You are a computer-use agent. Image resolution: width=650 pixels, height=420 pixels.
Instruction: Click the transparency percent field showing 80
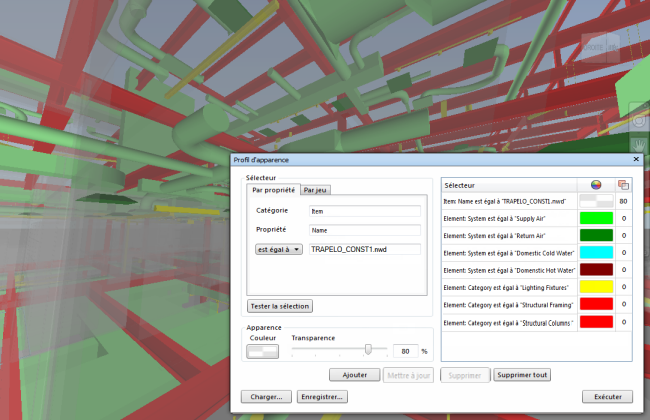pos(405,351)
